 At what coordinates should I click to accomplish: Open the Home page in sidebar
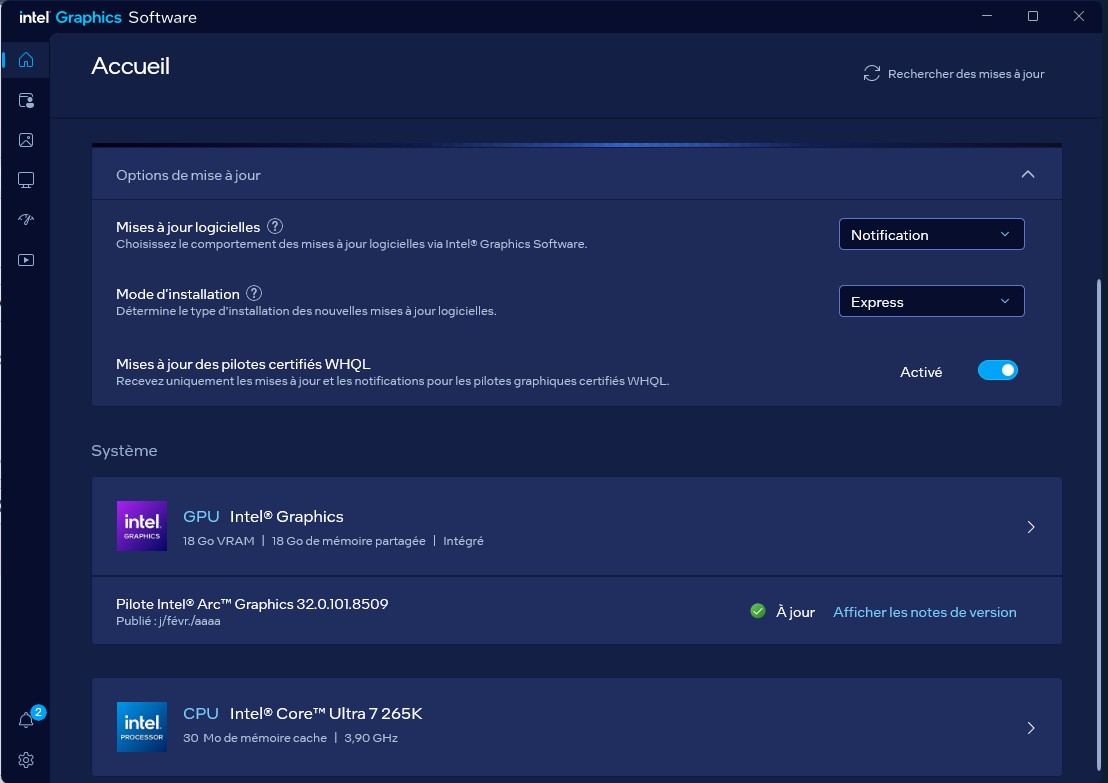pos(26,60)
